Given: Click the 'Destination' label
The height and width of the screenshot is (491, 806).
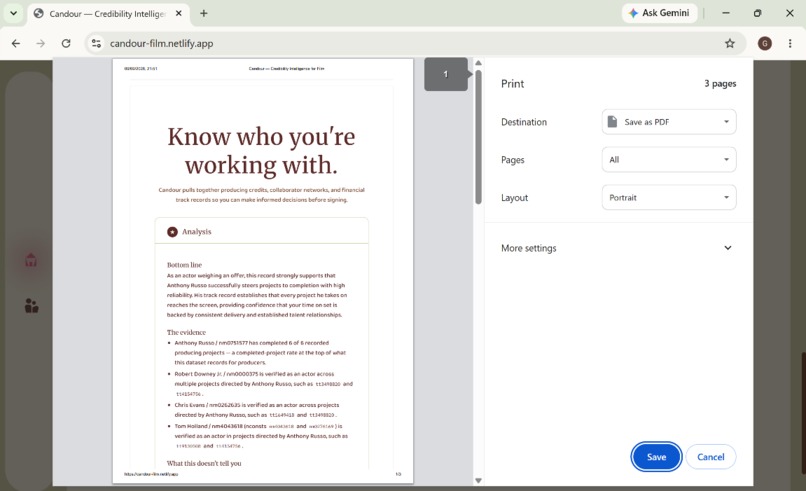Looking at the screenshot, I should pos(524,122).
